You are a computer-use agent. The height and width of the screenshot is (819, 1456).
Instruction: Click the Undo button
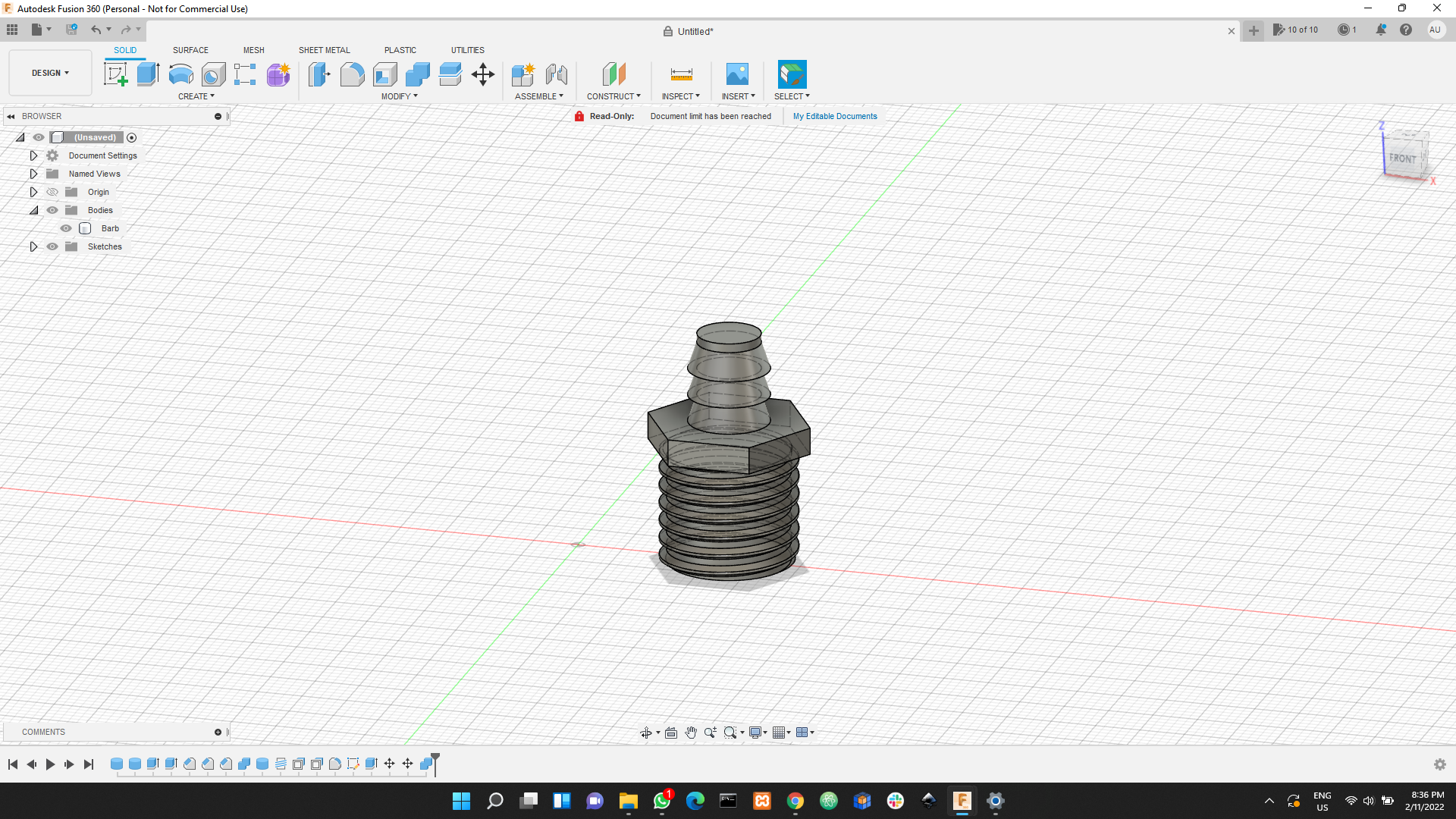[x=96, y=29]
